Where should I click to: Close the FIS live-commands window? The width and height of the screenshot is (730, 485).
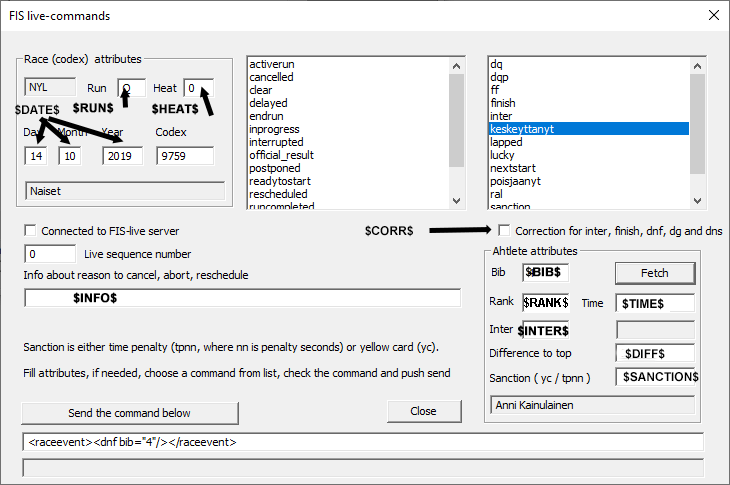click(x=713, y=16)
